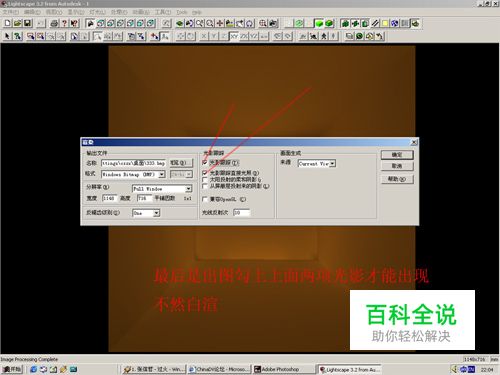500x375 pixels.
Task: Select the black arrow pointer tool
Action: pos(7,36)
